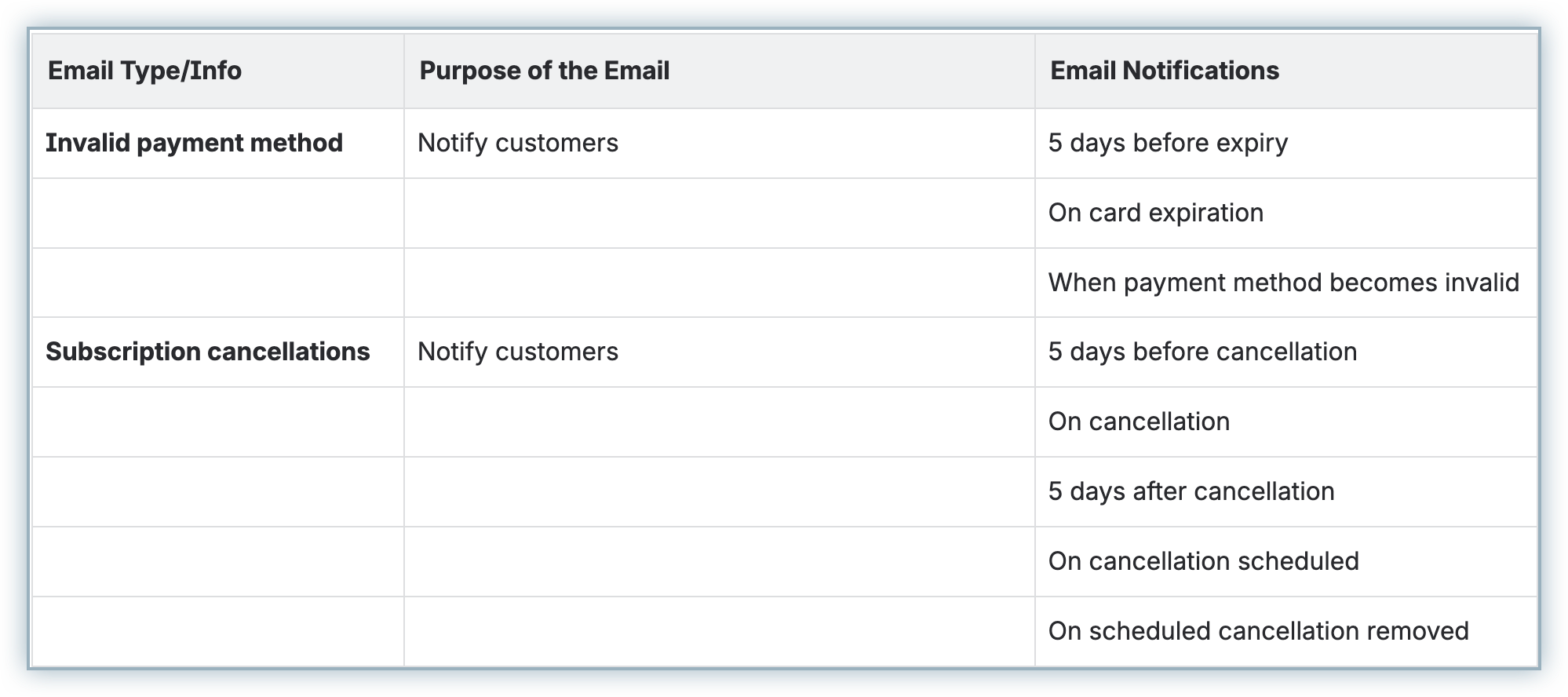This screenshot has height=697, width=1568.
Task: Select the "Purpose of the Email" header
Action: (545, 71)
